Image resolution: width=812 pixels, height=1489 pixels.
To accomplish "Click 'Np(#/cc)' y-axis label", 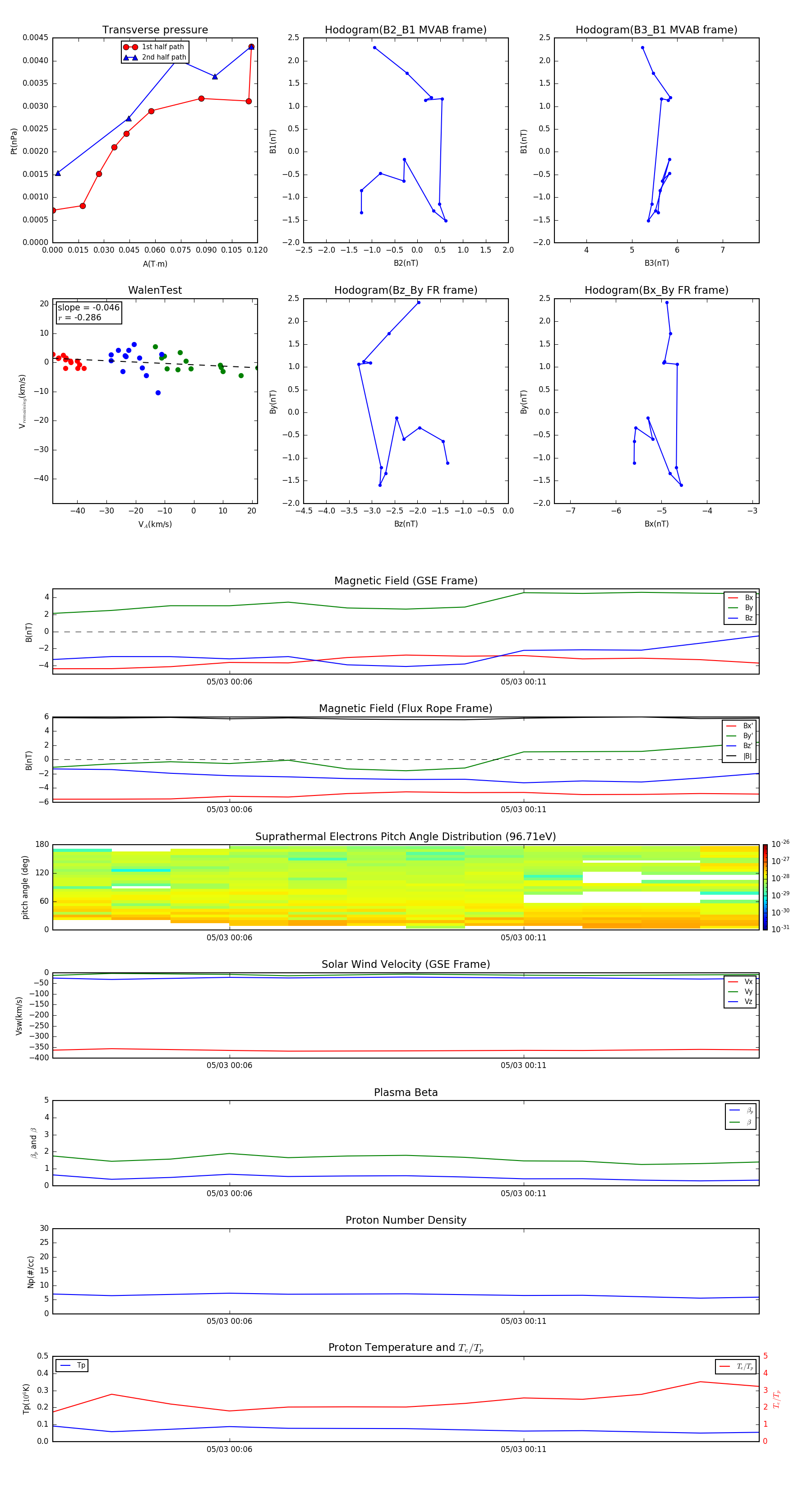I will (31, 1272).
